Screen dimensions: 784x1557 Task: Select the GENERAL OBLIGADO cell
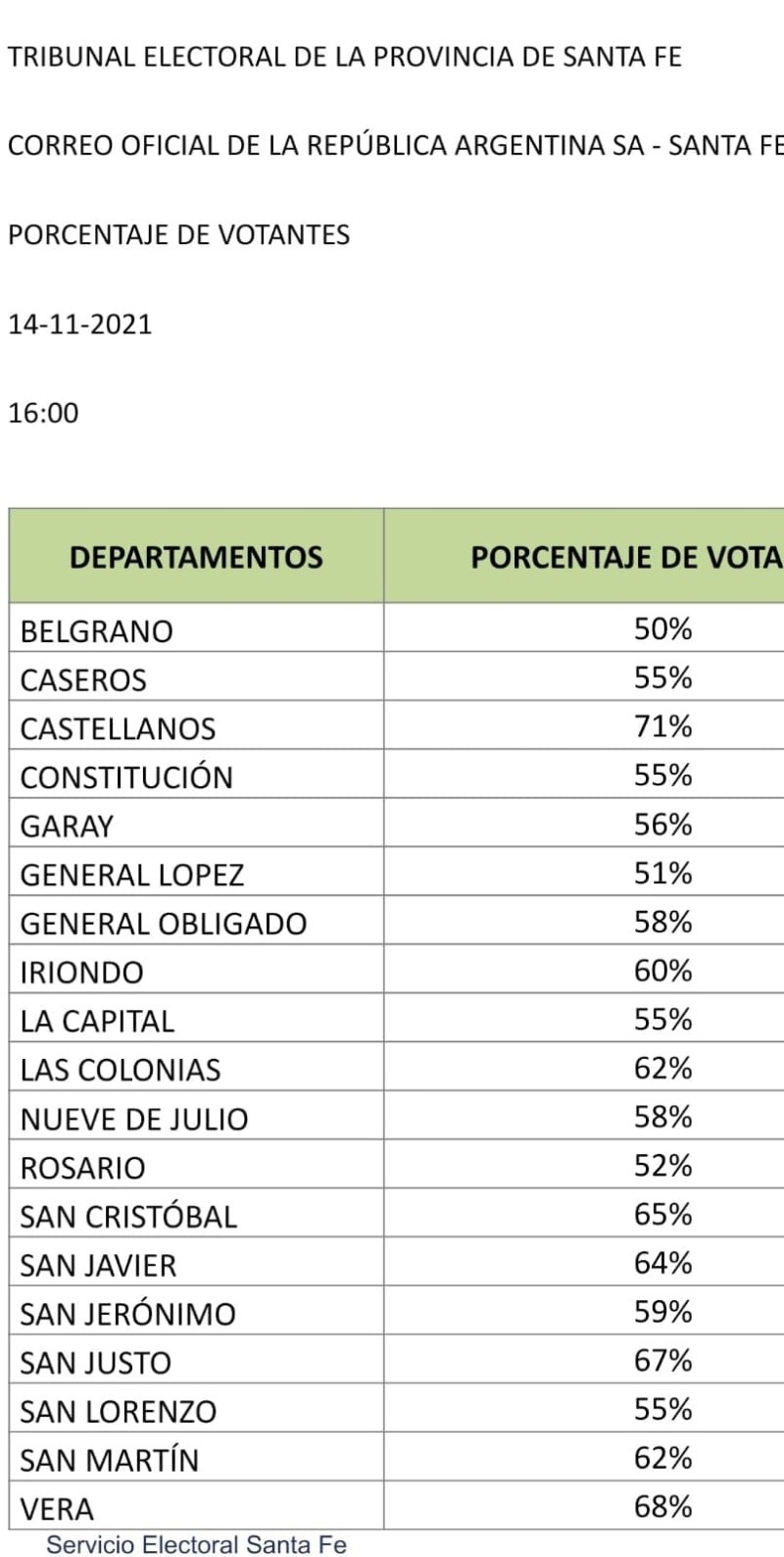click(x=163, y=924)
